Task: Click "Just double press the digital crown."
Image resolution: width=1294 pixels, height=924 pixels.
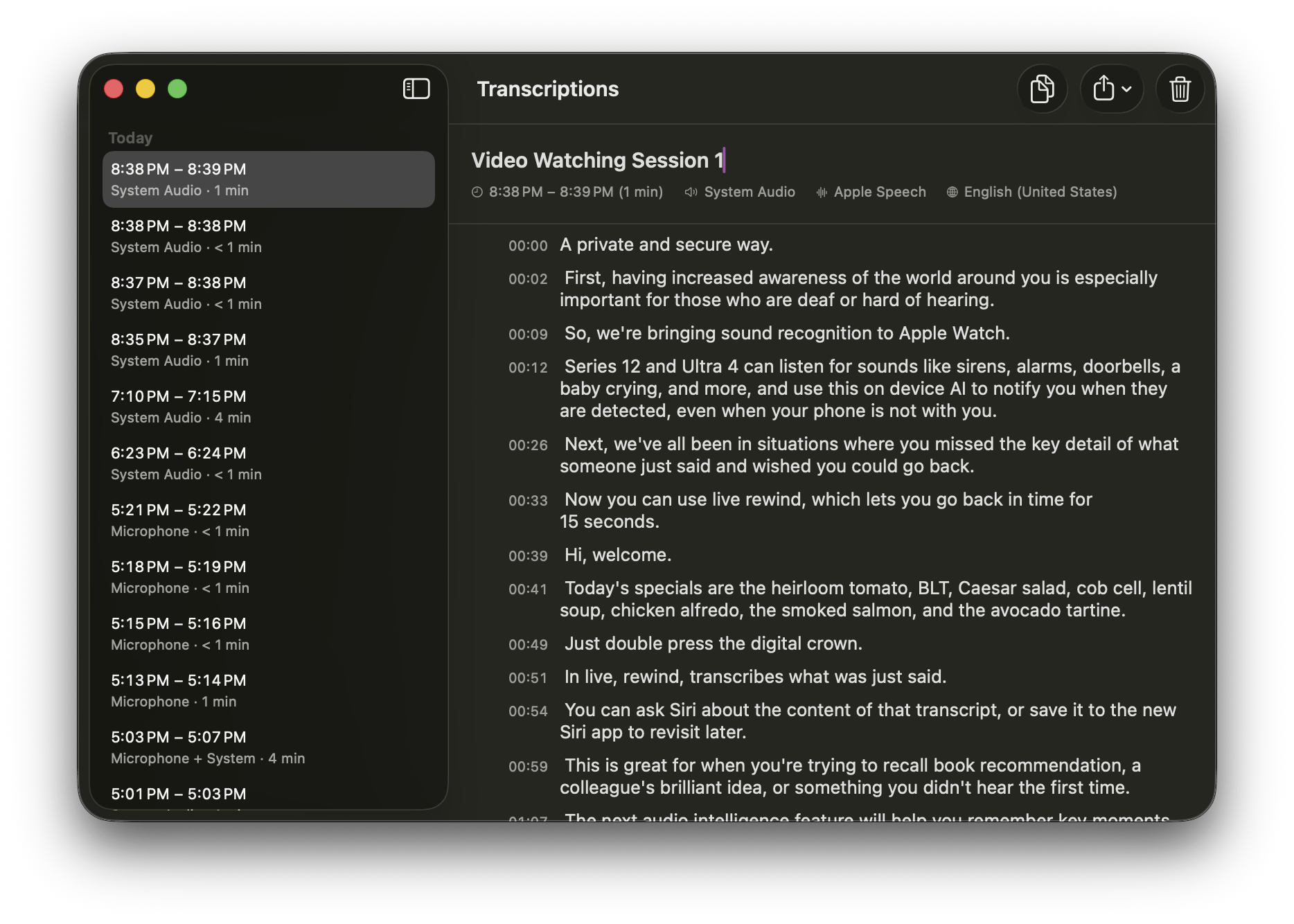Action: pos(714,643)
